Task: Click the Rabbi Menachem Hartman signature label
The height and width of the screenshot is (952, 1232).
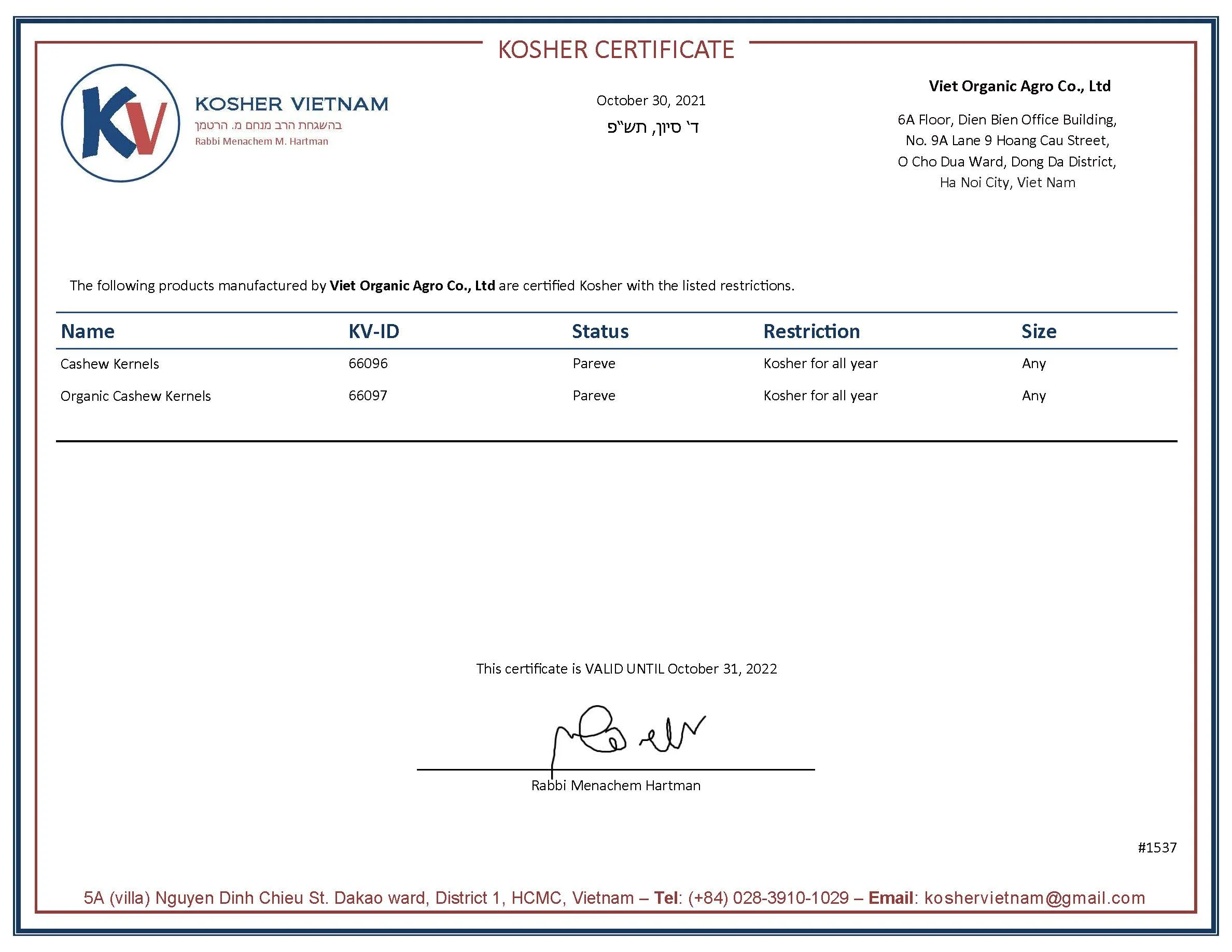Action: pyautogui.click(x=615, y=785)
